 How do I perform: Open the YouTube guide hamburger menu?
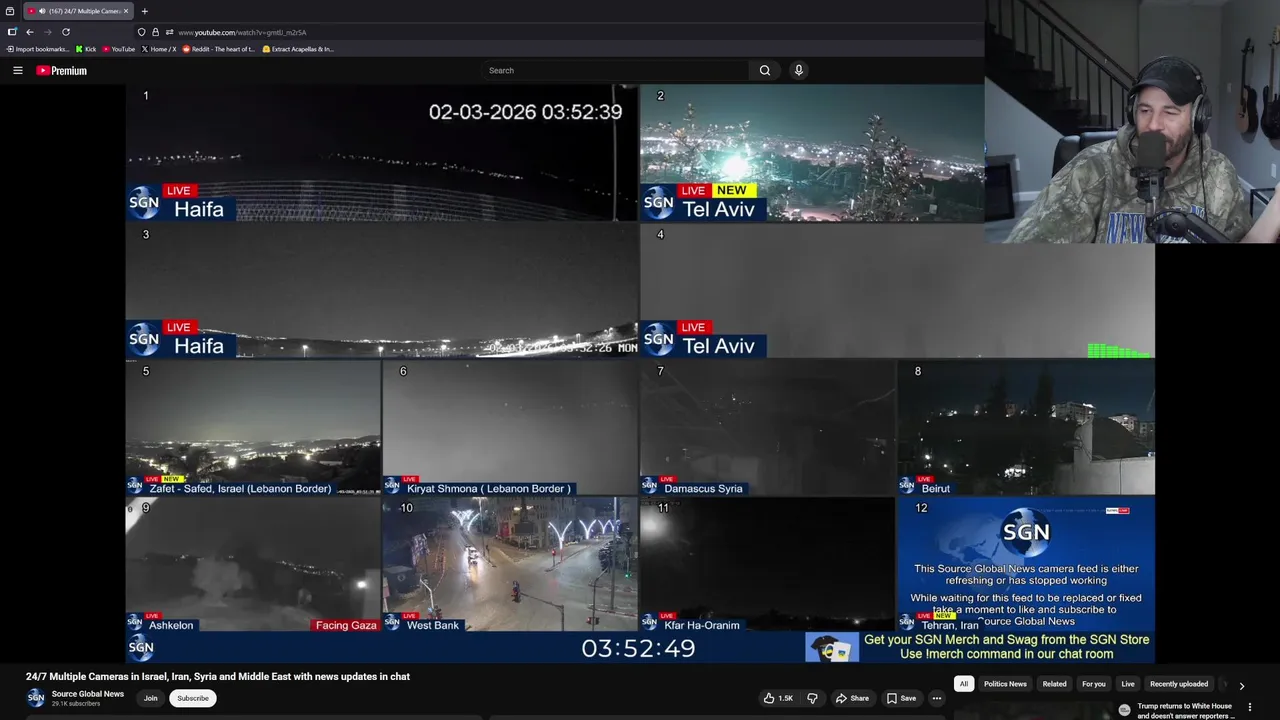17,70
